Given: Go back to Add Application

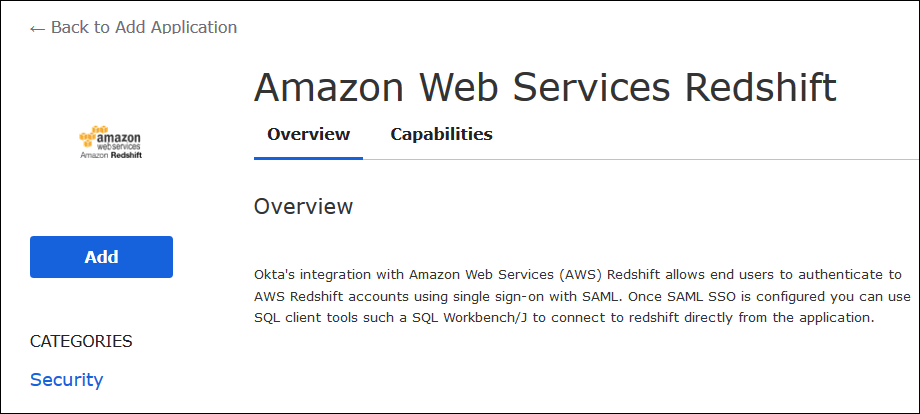Looking at the screenshot, I should click(143, 28).
